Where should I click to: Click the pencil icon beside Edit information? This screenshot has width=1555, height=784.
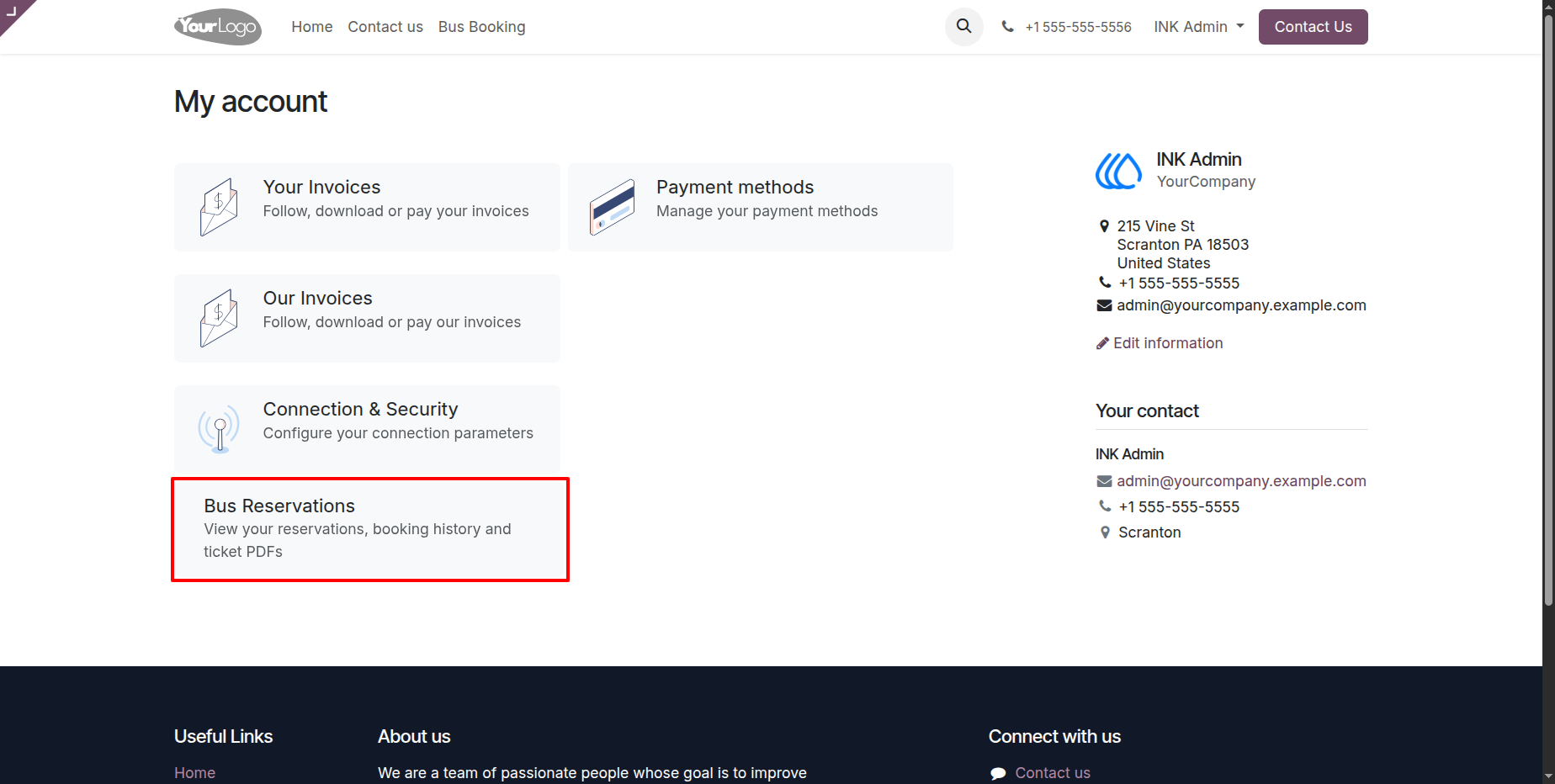[1102, 343]
